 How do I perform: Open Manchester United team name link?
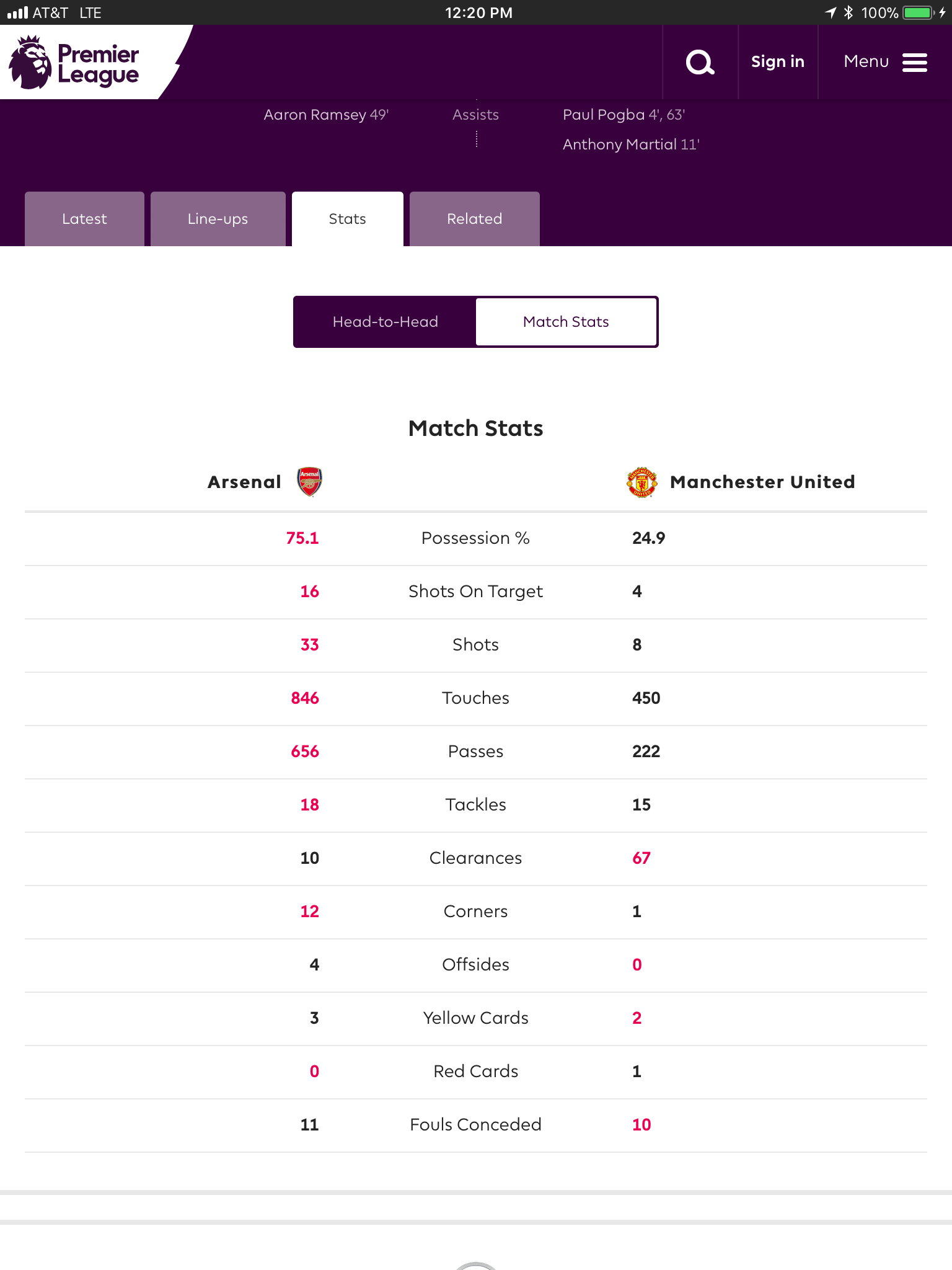point(762,482)
